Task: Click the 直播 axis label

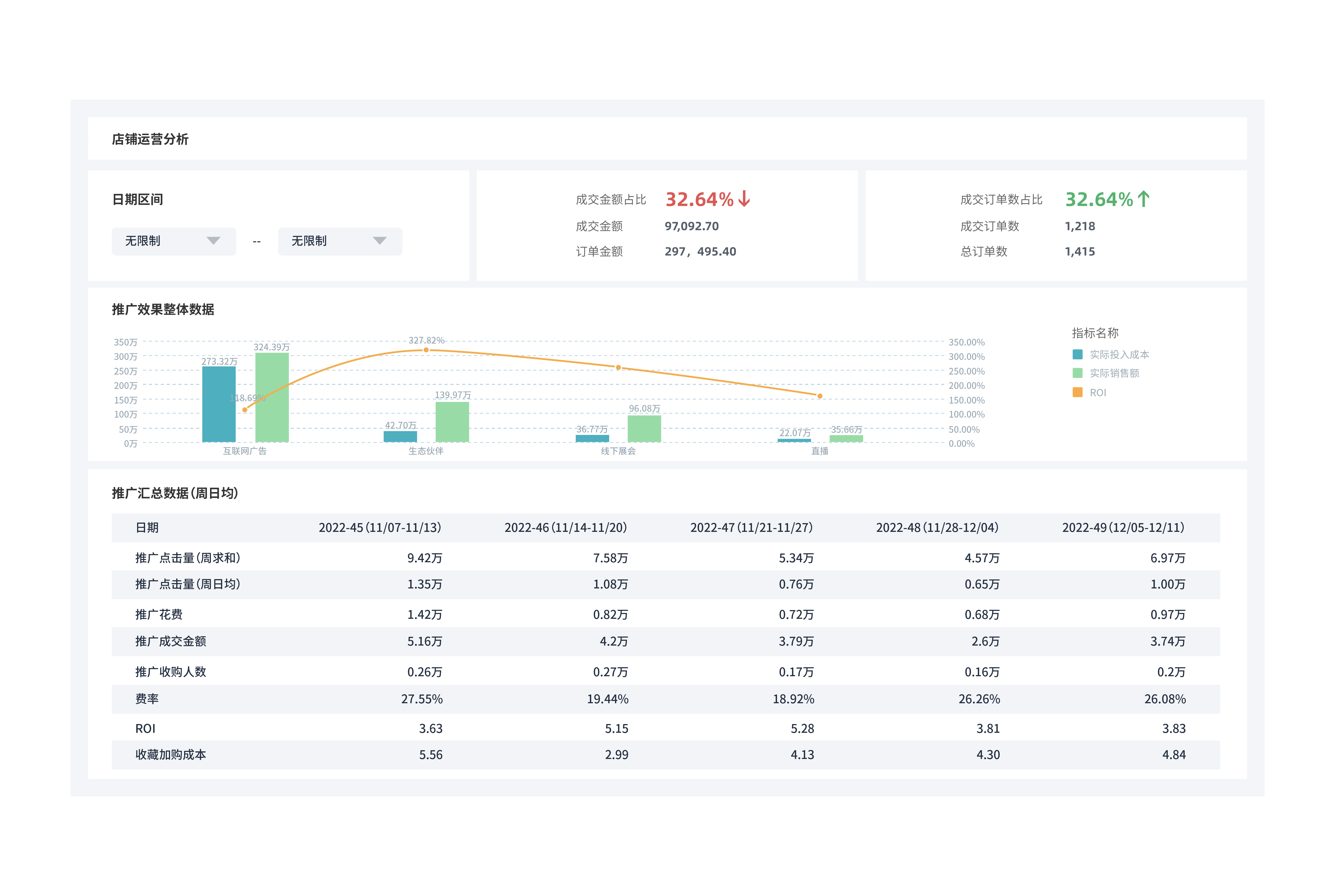Action: click(820, 451)
